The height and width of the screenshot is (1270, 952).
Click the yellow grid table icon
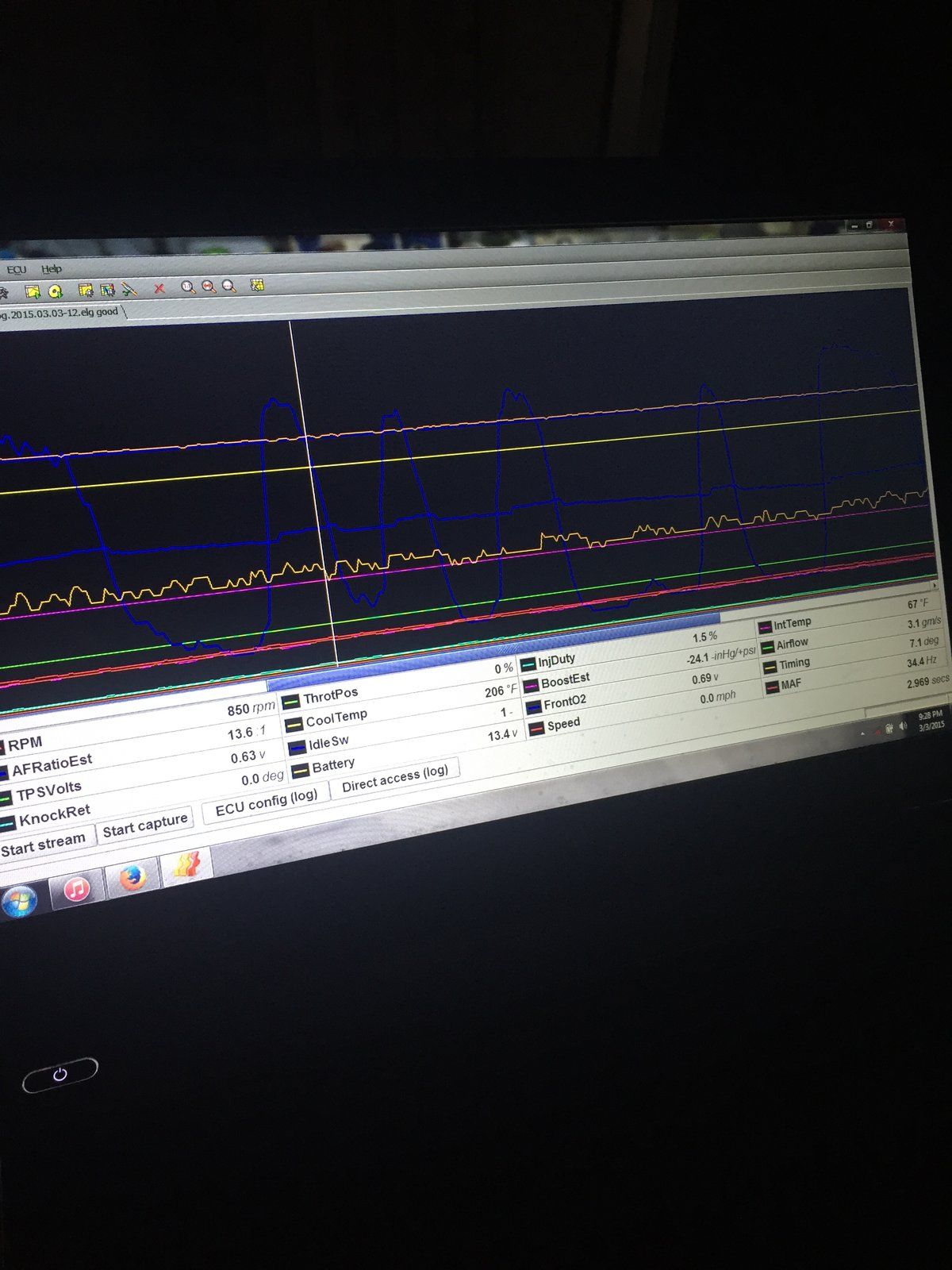click(x=257, y=285)
